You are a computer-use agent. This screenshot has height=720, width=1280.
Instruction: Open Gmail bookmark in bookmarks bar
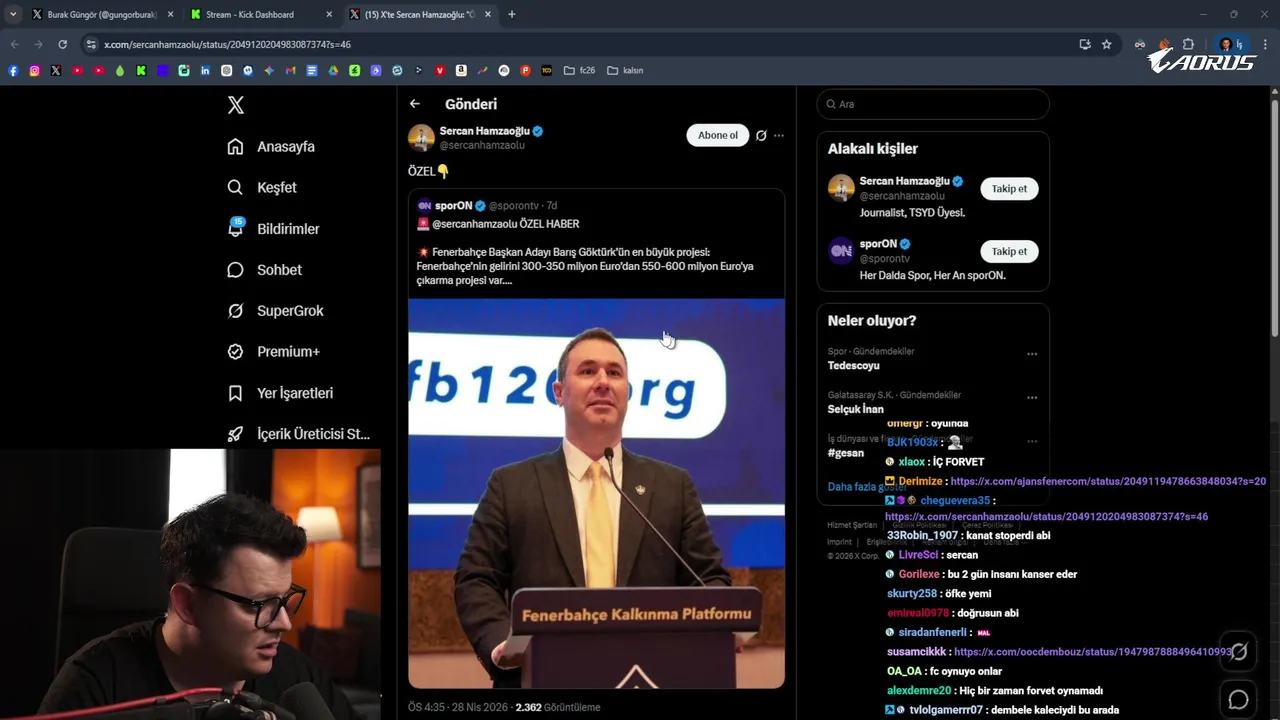pos(290,70)
